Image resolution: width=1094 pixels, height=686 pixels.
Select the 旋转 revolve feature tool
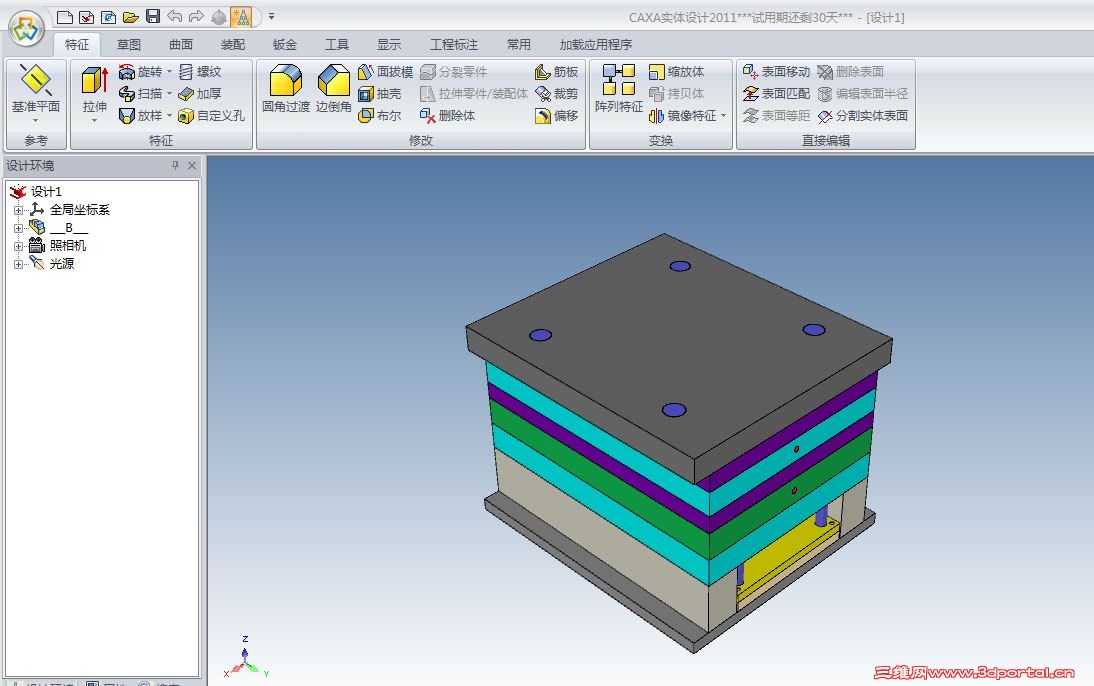point(140,72)
